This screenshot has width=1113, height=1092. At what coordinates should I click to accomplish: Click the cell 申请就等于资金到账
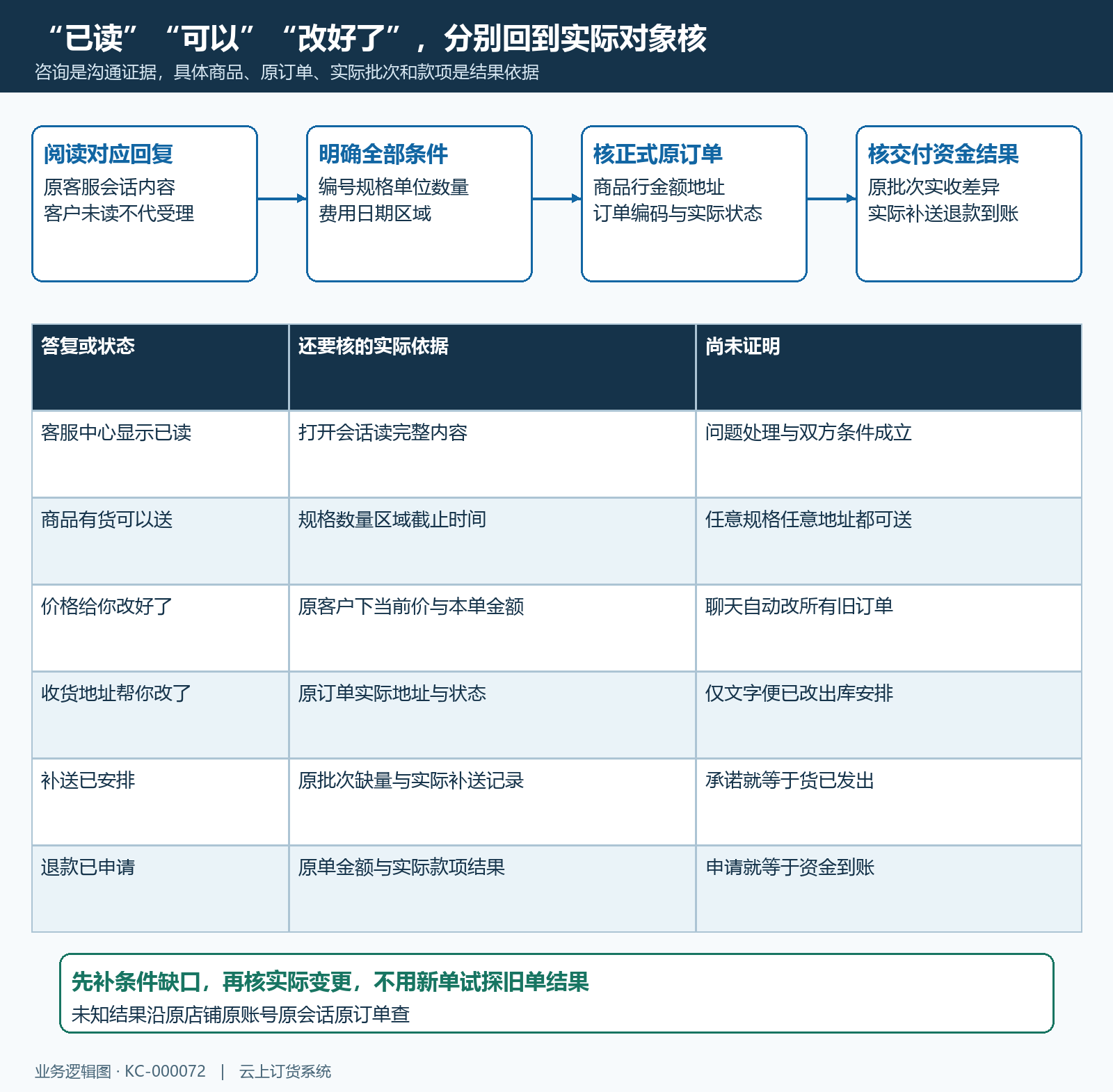(889, 889)
